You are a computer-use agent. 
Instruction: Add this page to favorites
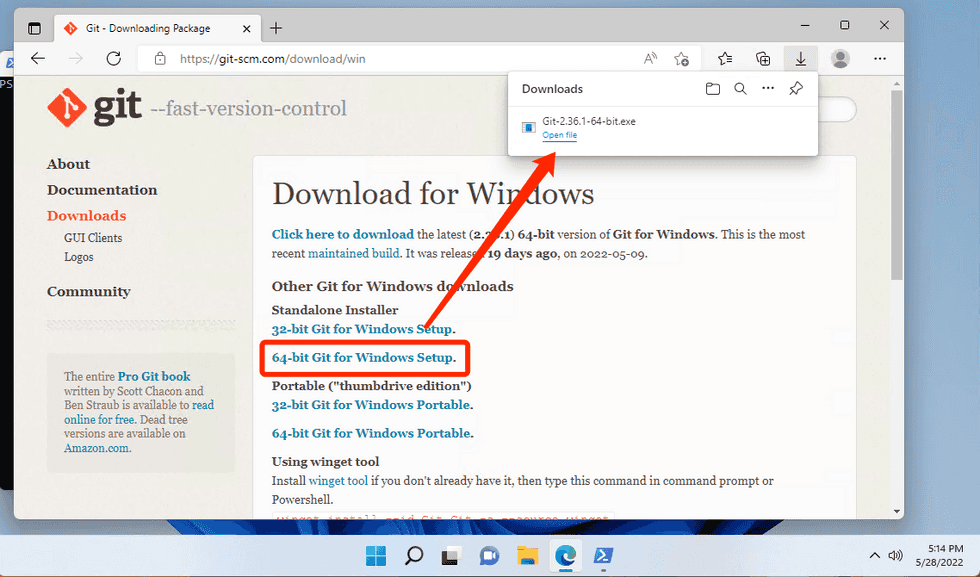[x=681, y=59]
